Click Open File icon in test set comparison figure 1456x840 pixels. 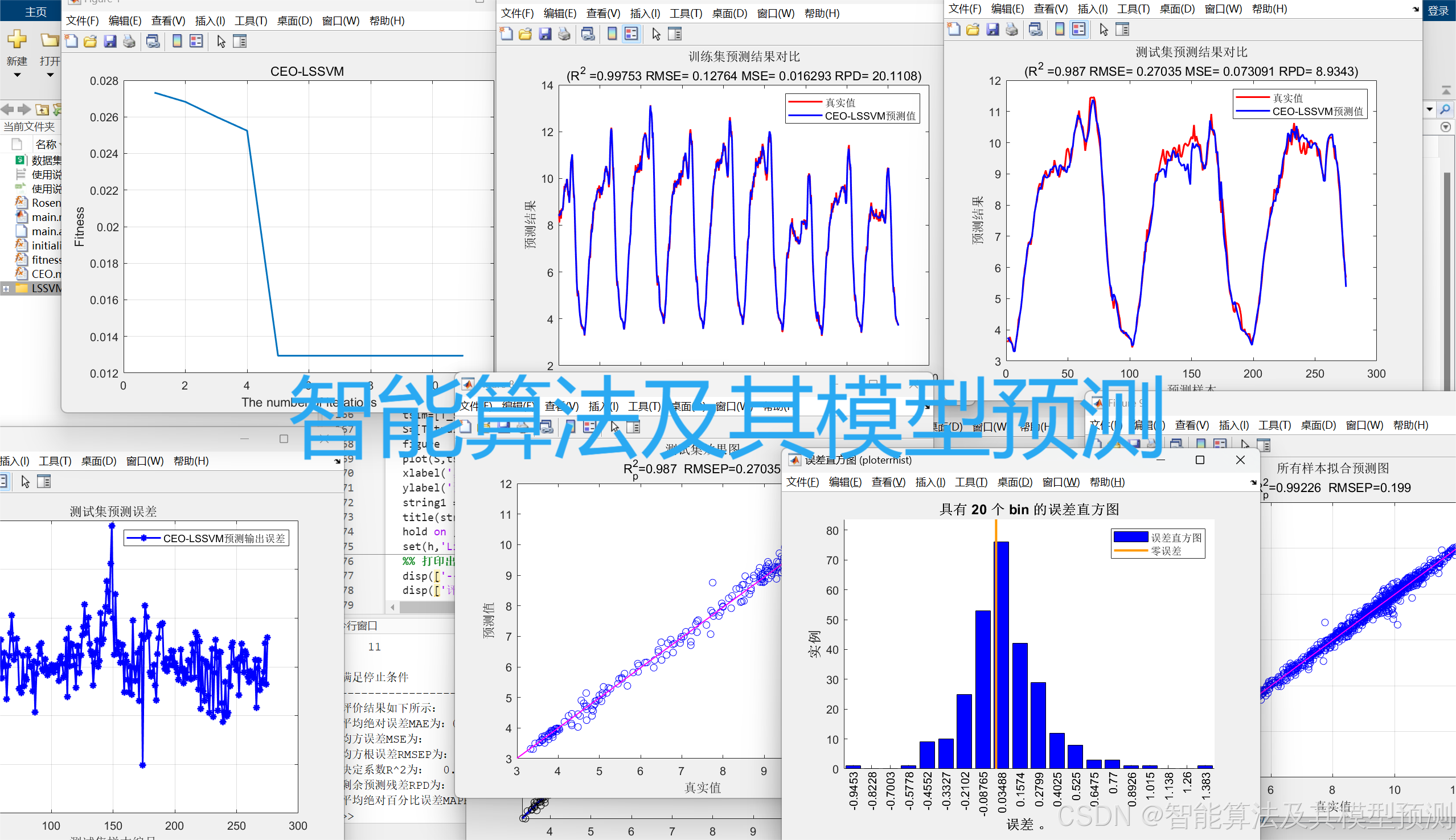click(973, 30)
